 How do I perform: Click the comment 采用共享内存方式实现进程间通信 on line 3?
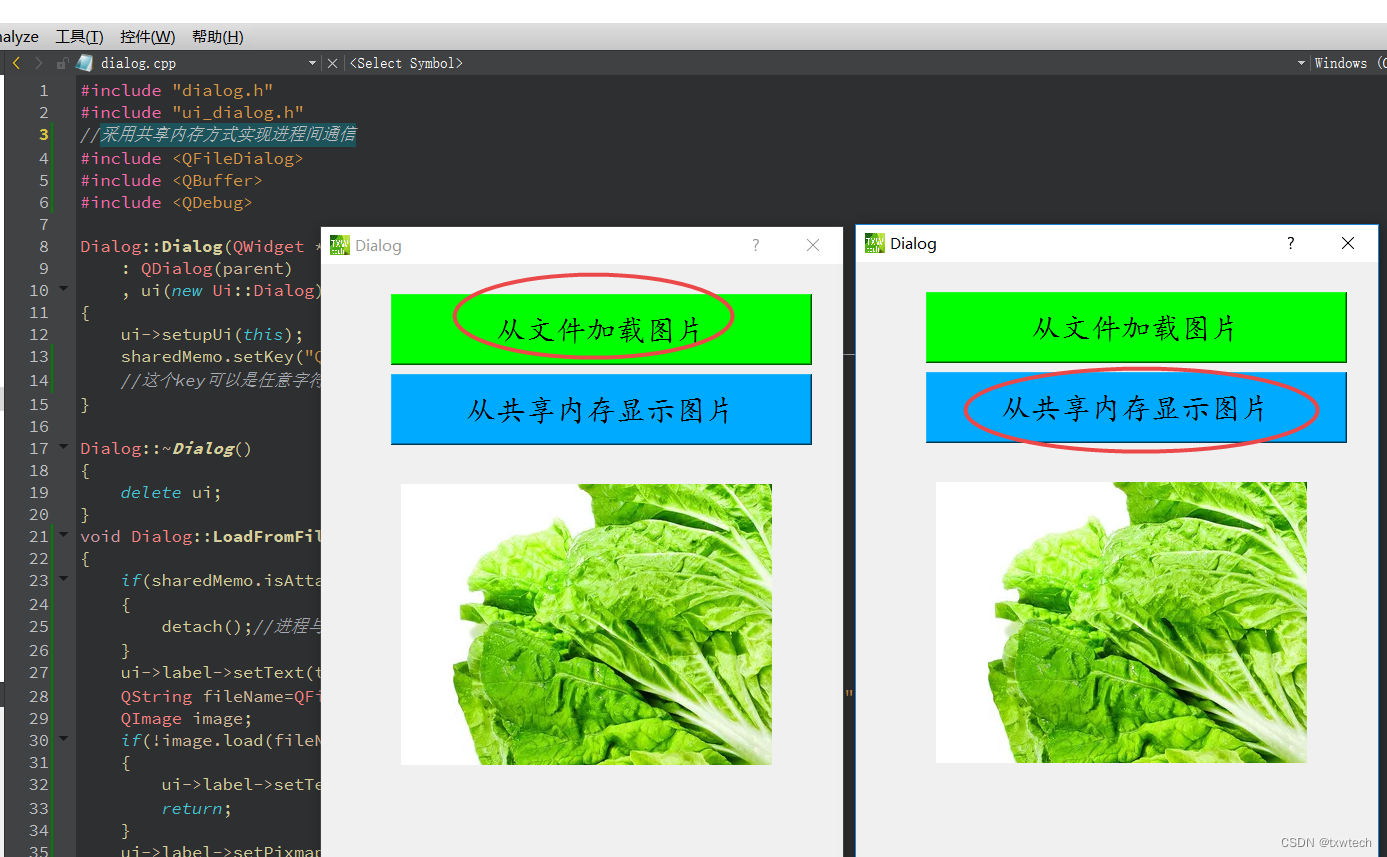pos(228,135)
